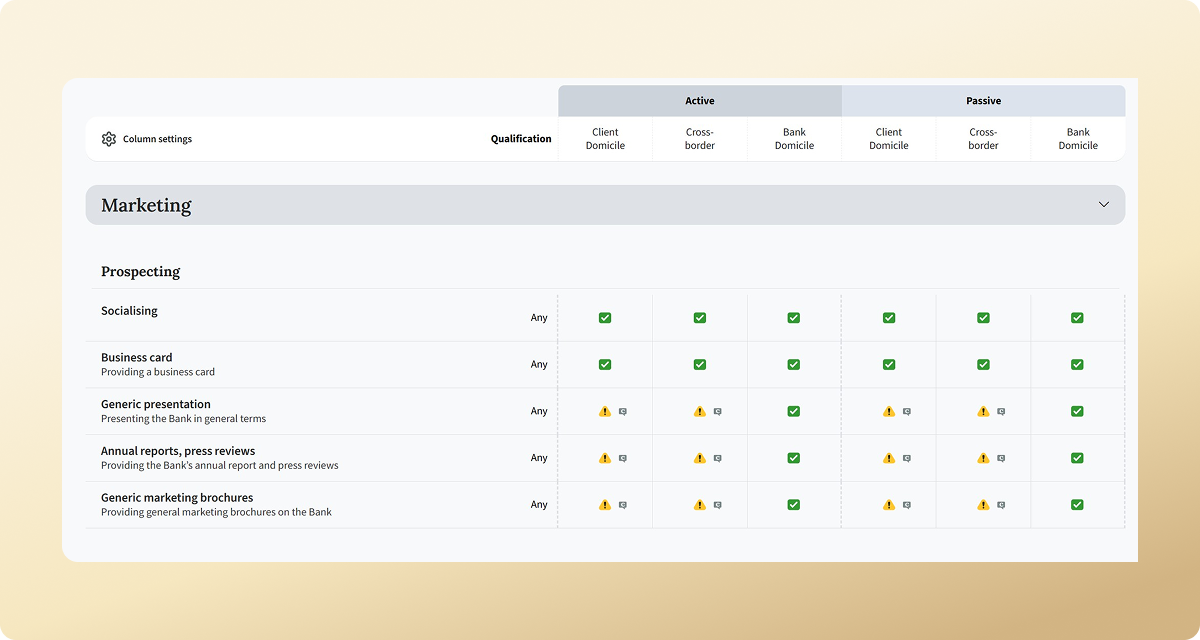Click warning icon for Generic marketing brochures, Passive Cross-border
Screen dimensions: 1200x640
click(x=983, y=505)
